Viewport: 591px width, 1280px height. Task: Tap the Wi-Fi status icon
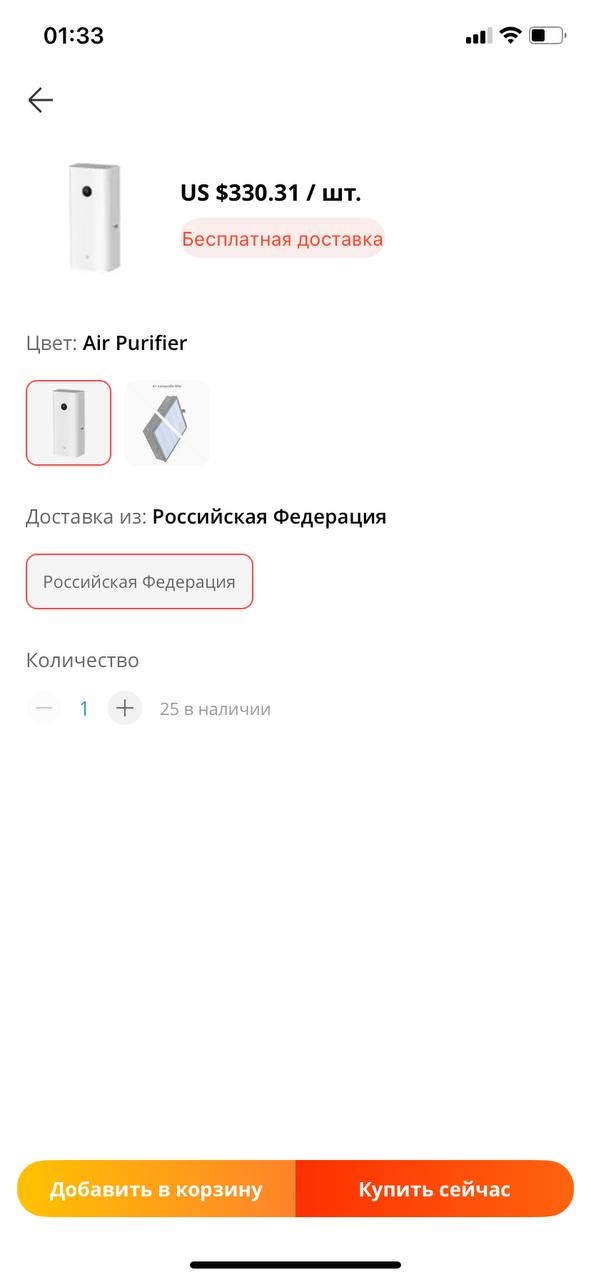(510, 36)
